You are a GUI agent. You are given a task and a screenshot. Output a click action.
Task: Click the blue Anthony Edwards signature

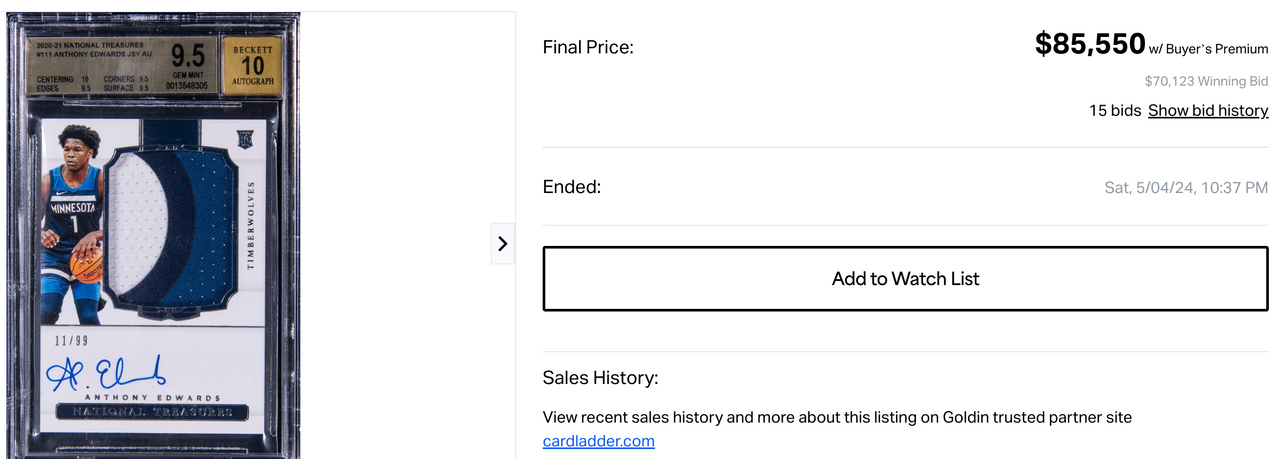tap(107, 375)
